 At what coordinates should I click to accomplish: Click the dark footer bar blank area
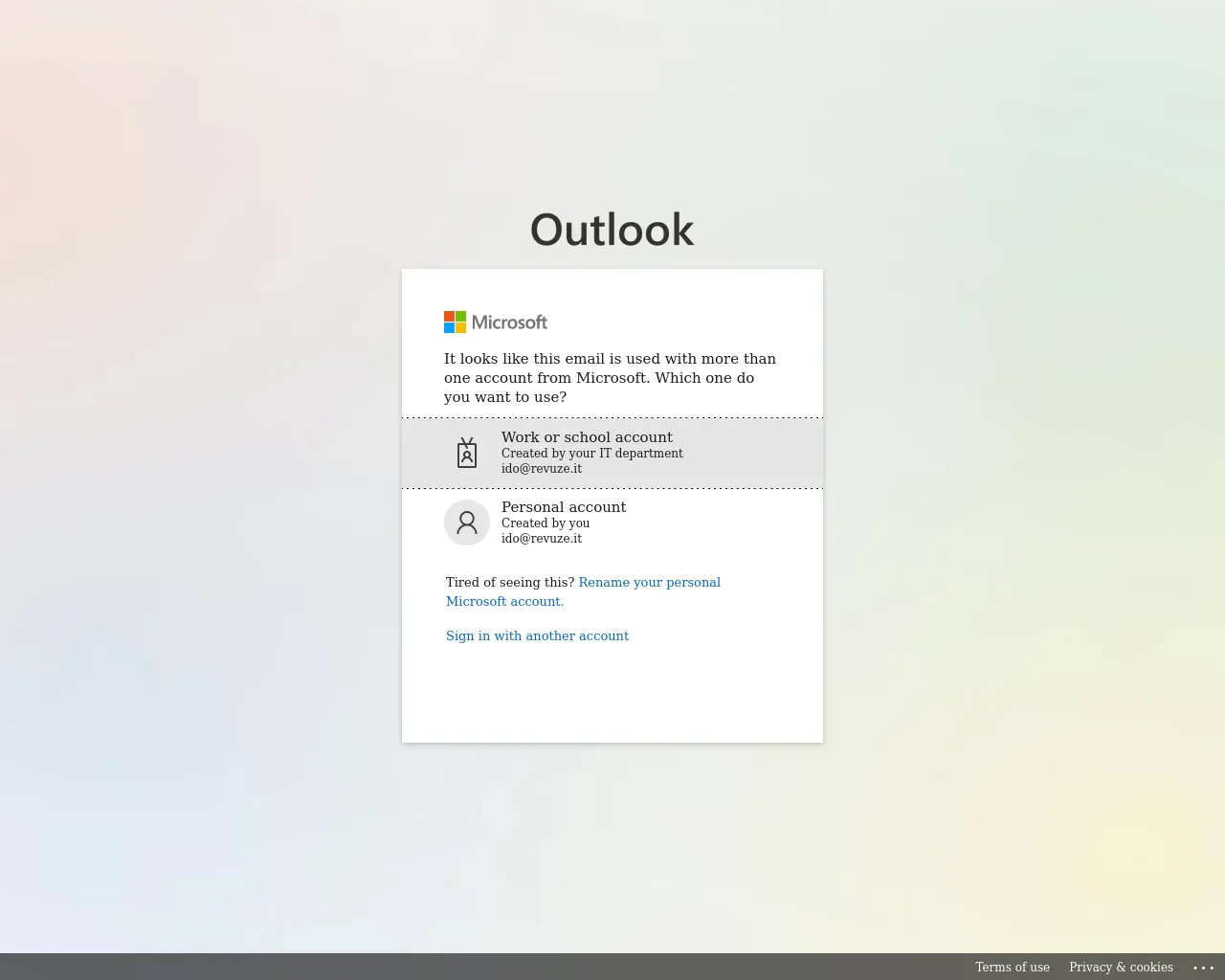479,967
